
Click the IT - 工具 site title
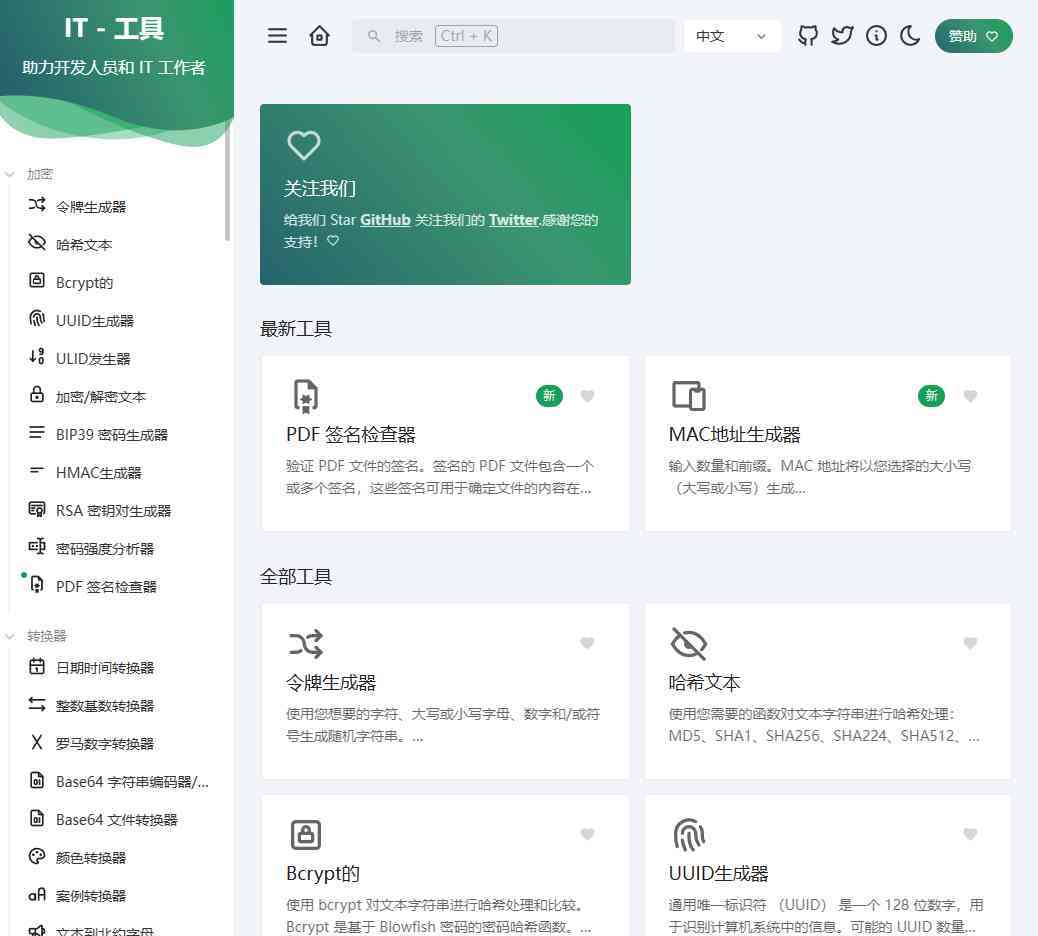click(114, 28)
